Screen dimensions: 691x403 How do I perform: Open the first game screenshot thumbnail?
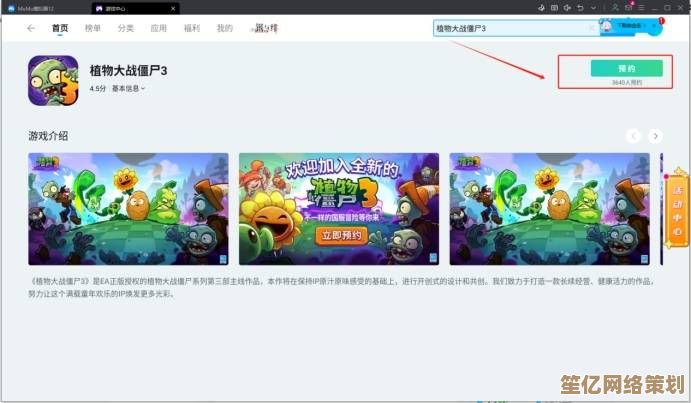click(x=128, y=209)
